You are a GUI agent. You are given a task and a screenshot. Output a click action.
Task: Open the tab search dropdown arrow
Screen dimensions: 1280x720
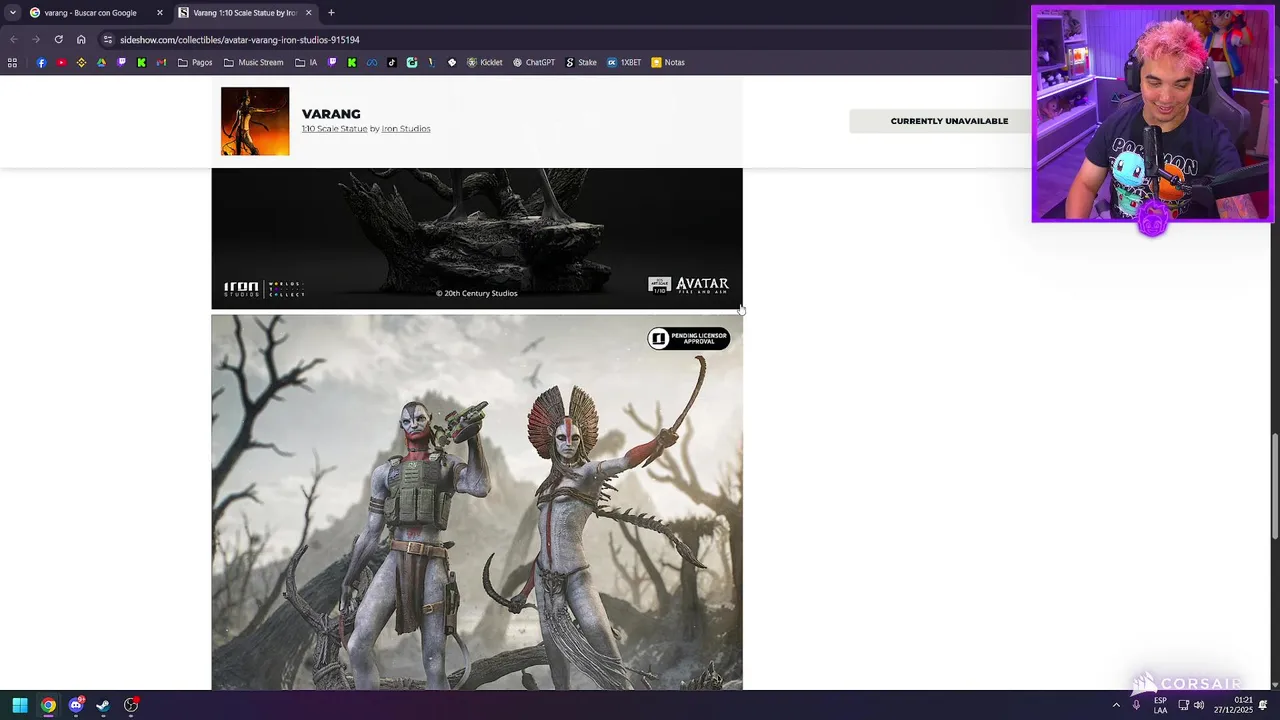12,13
